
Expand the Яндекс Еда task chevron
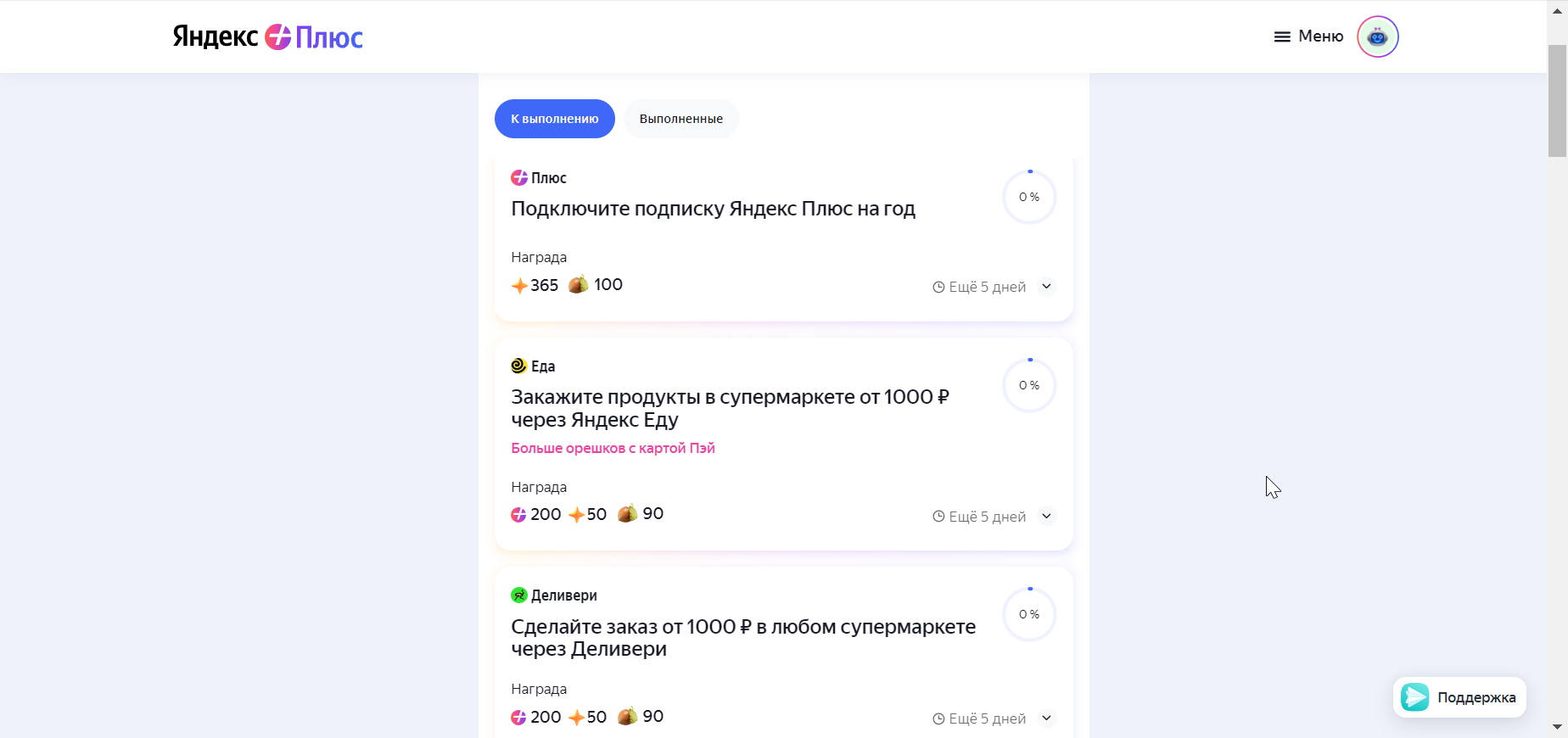pyautogui.click(x=1046, y=516)
